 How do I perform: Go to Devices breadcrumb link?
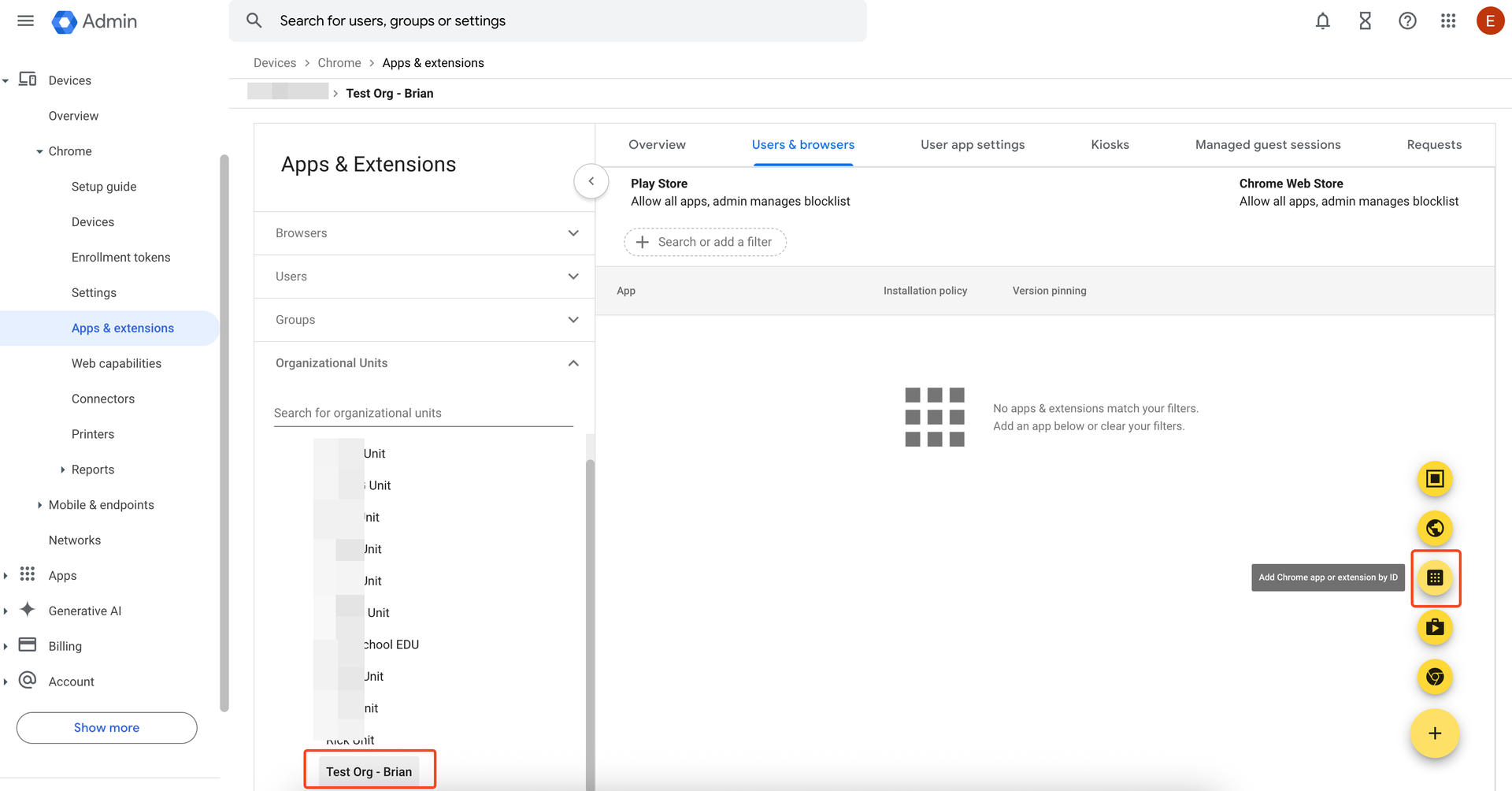(275, 63)
